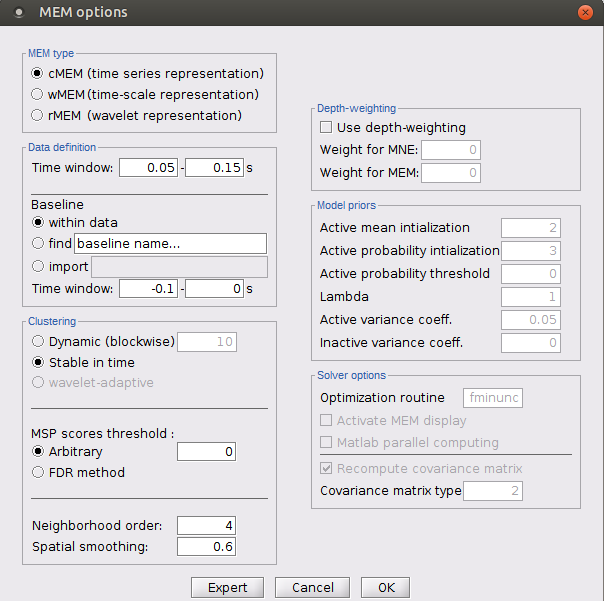This screenshot has width=604, height=601.
Task: Select the 'find' baseline radio option
Action: pyautogui.click(x=38, y=243)
